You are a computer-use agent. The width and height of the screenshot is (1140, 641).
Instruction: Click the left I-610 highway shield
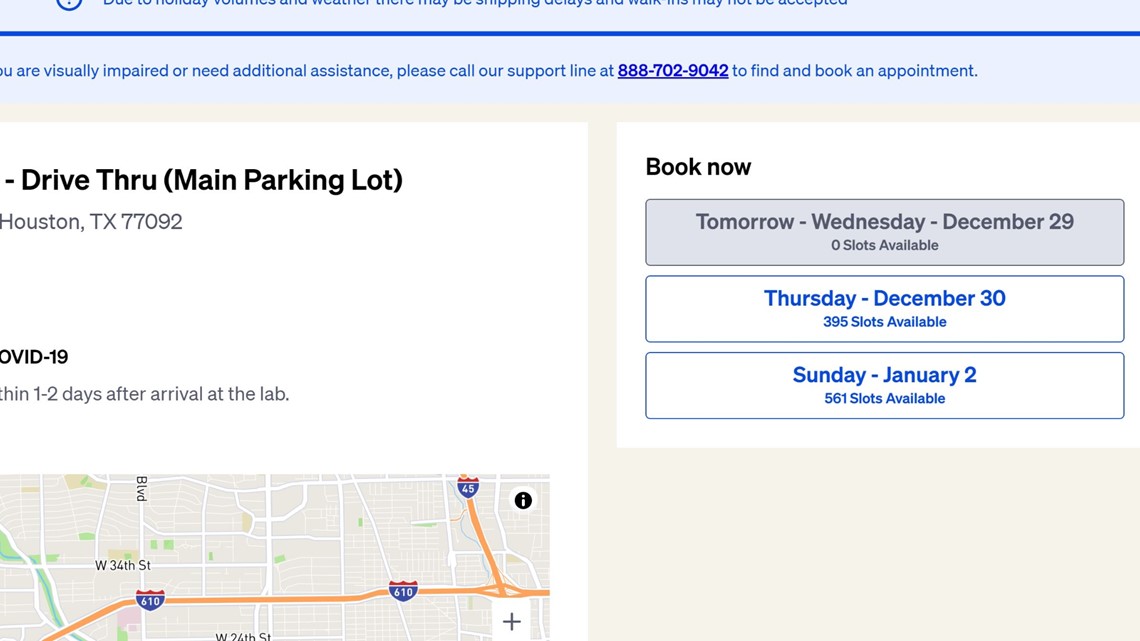pos(150,600)
